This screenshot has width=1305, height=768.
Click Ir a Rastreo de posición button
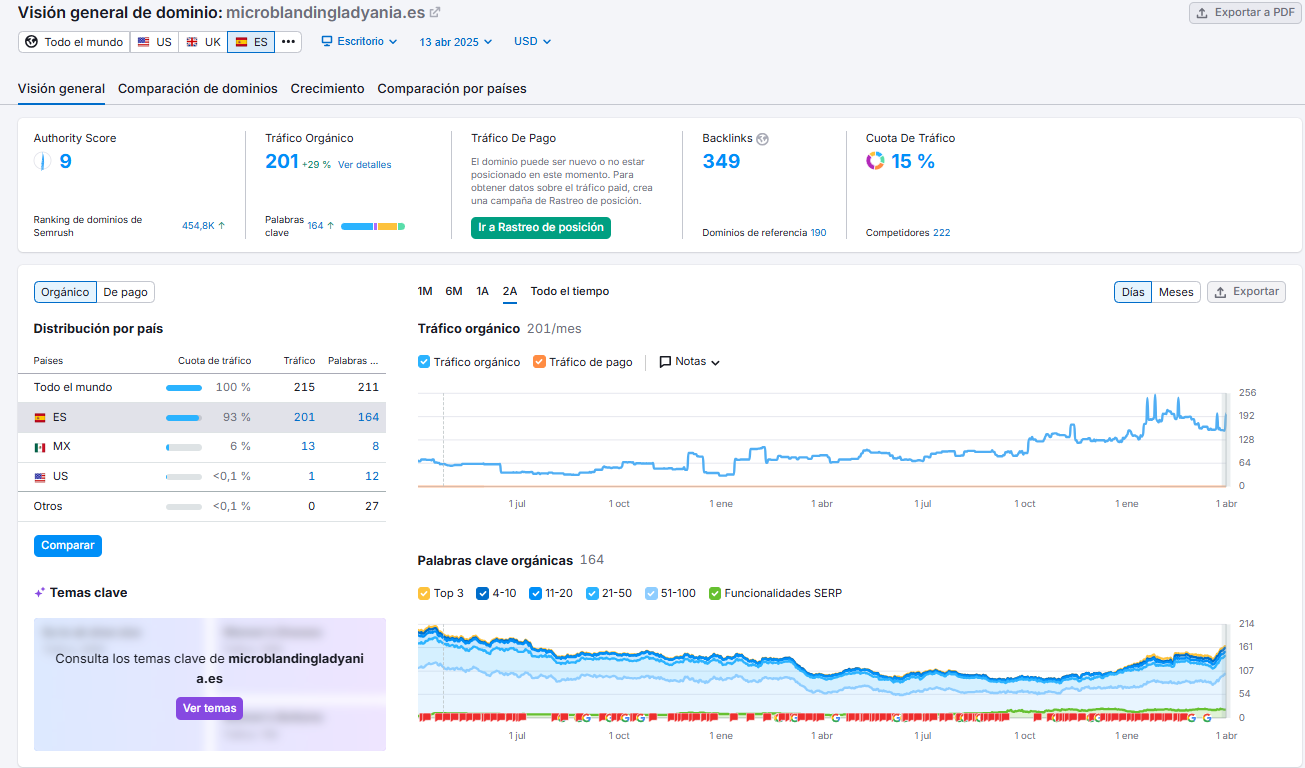tap(540, 227)
